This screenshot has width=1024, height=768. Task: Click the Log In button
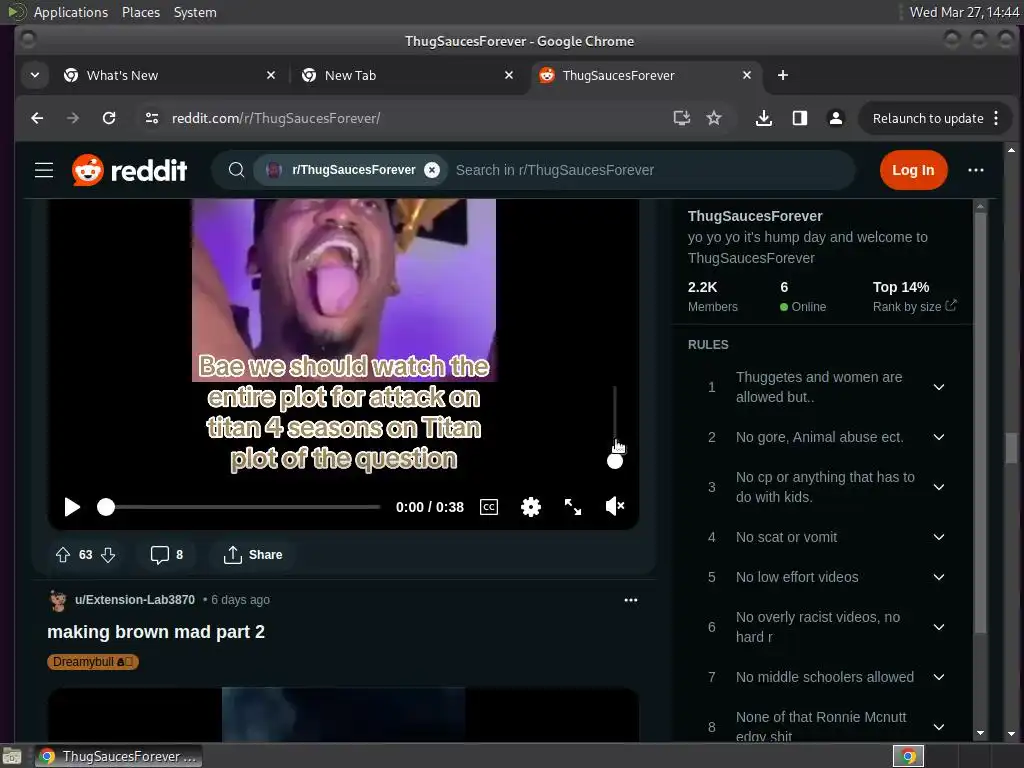[x=913, y=170]
